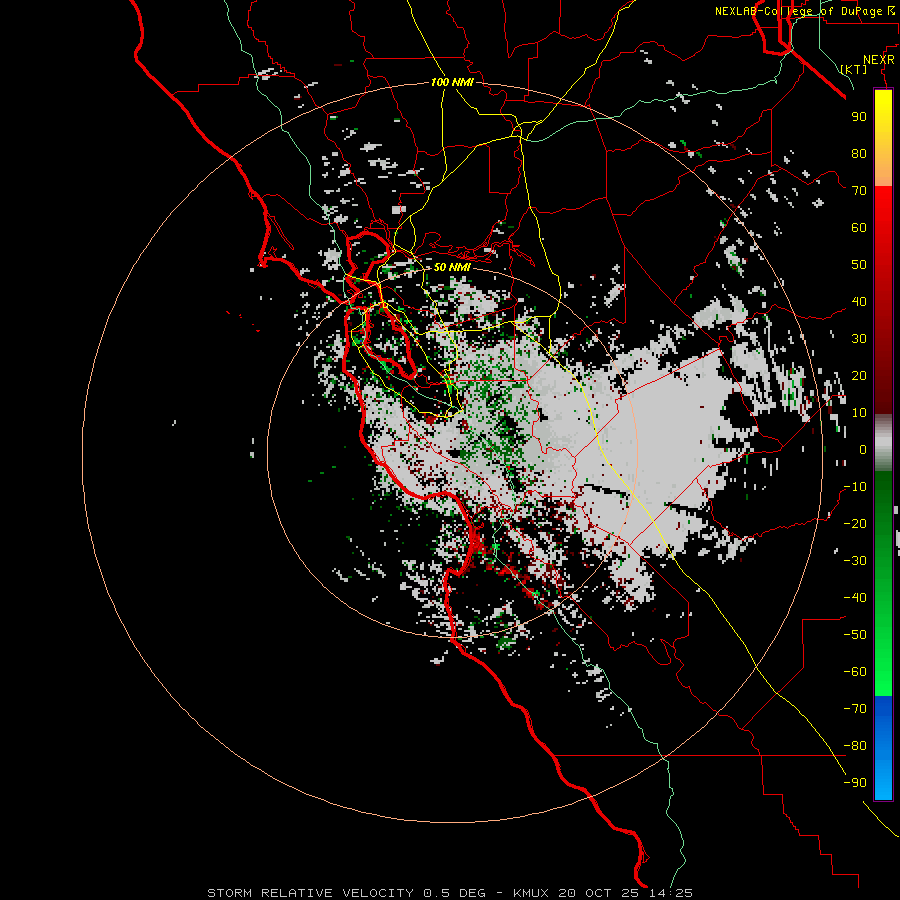900x900 pixels.
Task: Select the -10 value on the velocity scale
Action: [x=855, y=487]
